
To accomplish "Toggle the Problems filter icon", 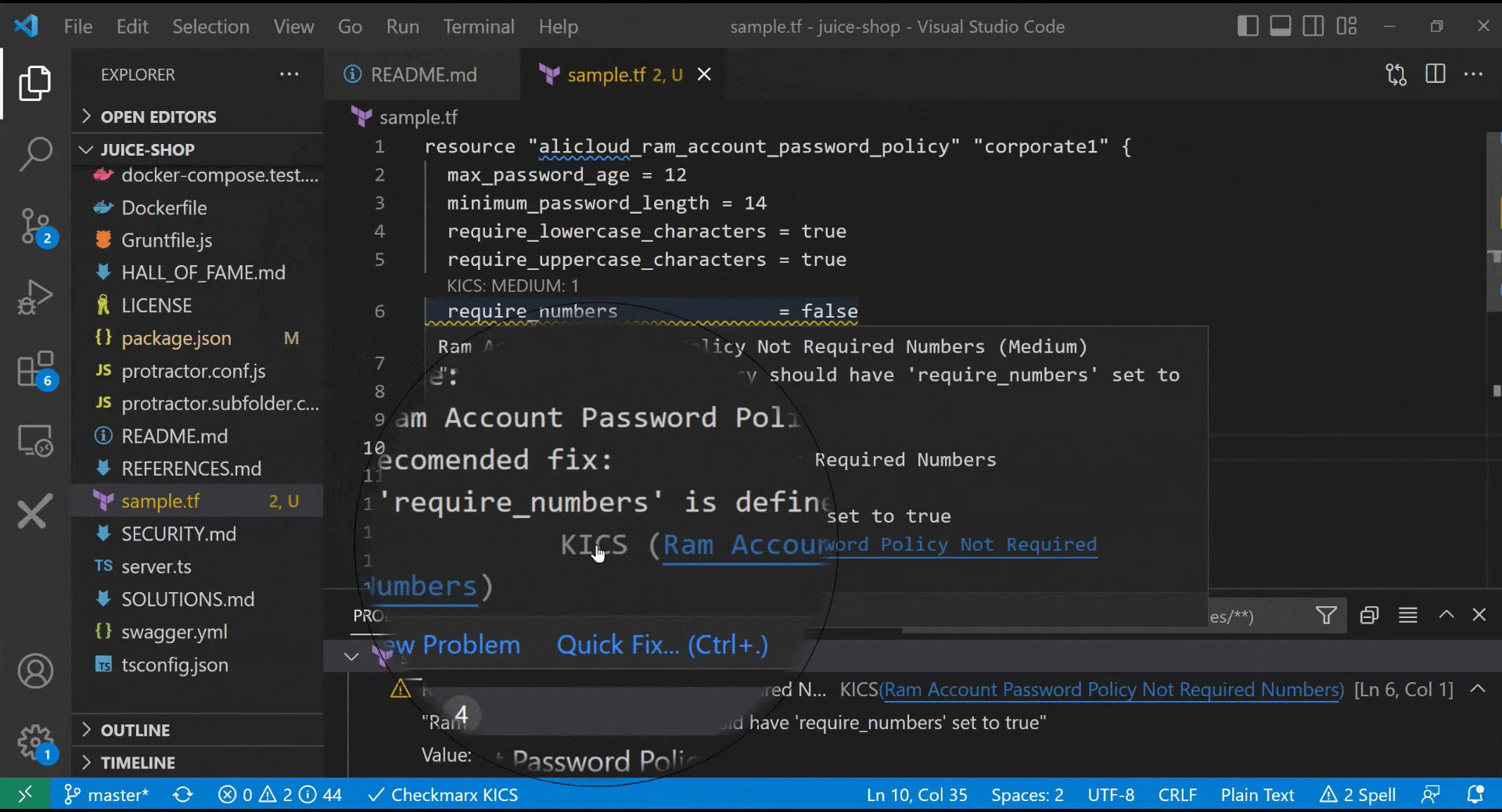I will click(1326, 616).
